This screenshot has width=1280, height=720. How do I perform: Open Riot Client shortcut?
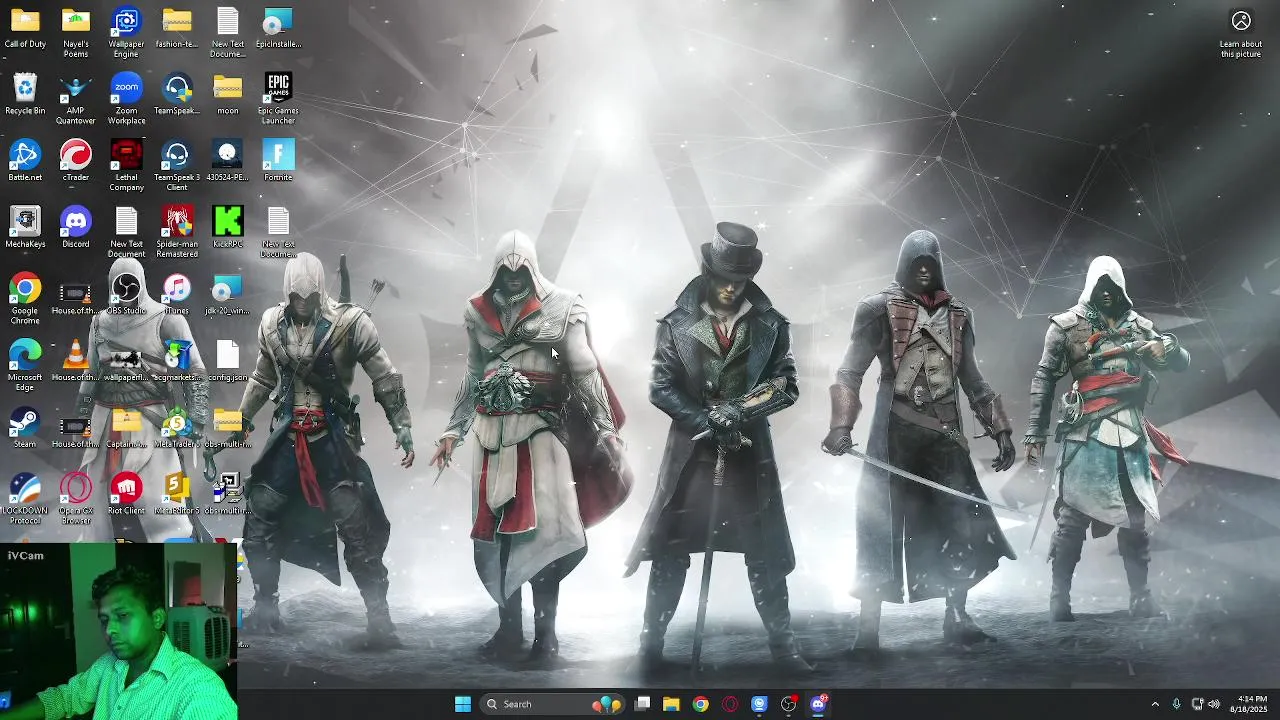(126, 495)
